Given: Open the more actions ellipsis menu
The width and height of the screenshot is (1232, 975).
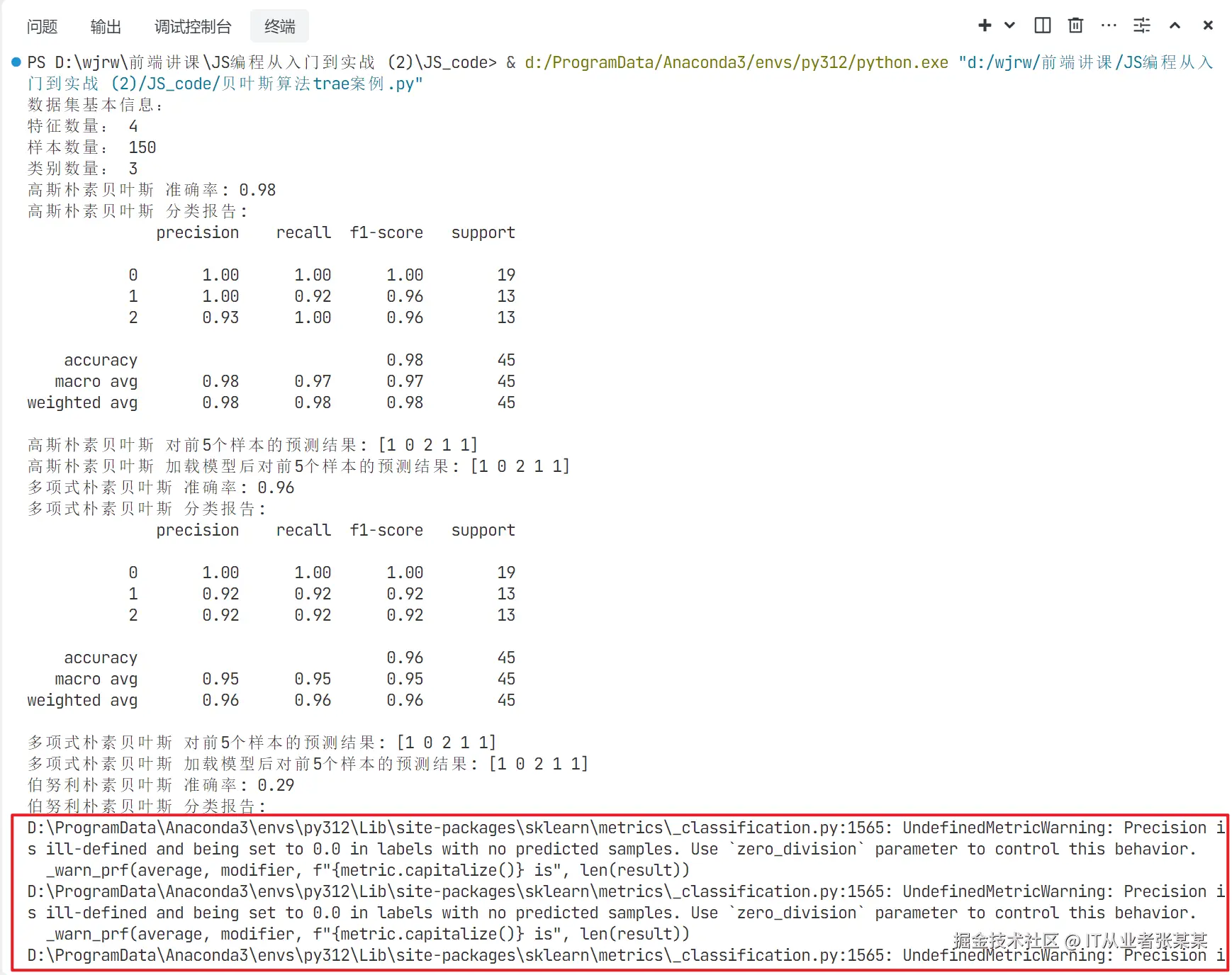Looking at the screenshot, I should 1109,26.
